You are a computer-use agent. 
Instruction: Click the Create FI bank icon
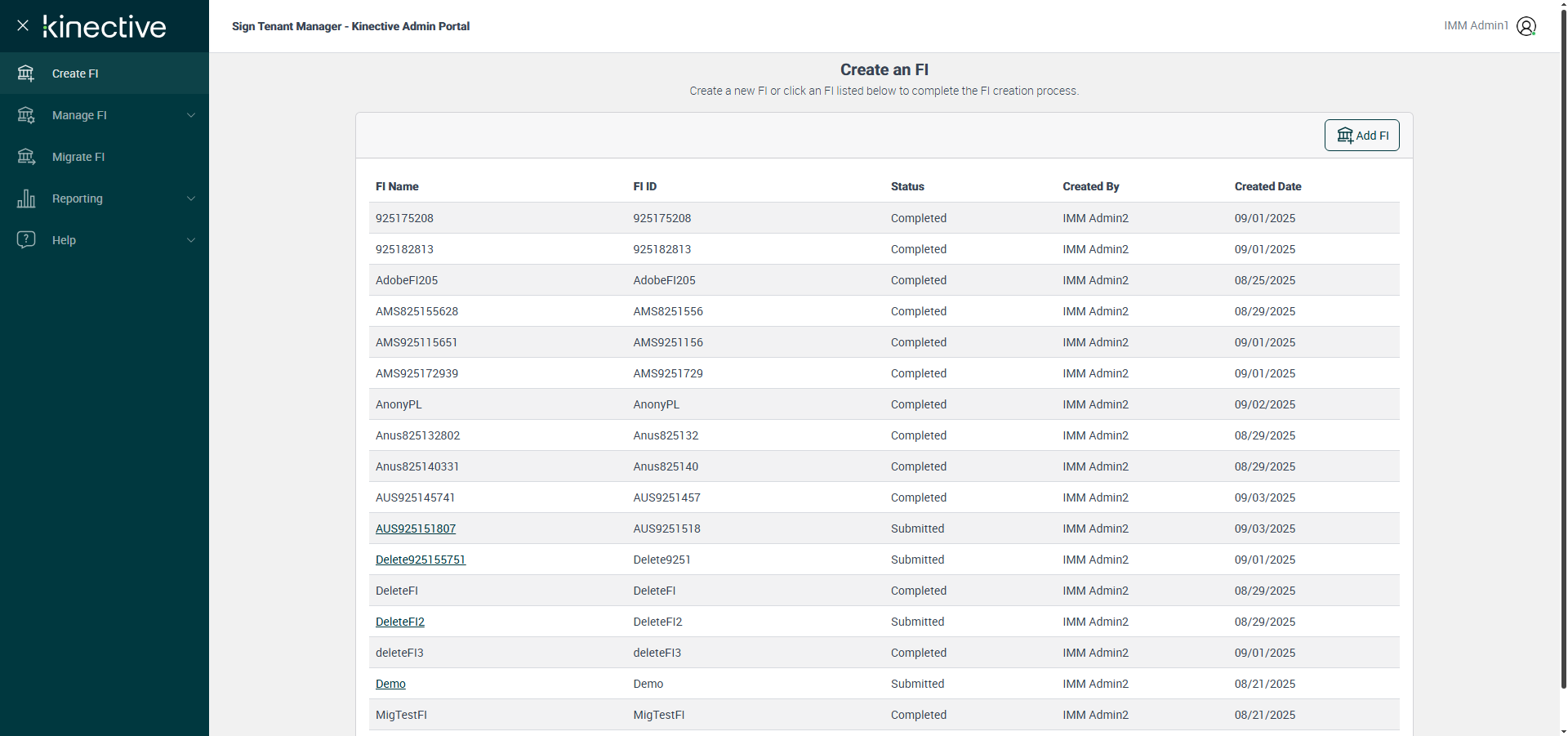pyautogui.click(x=26, y=74)
